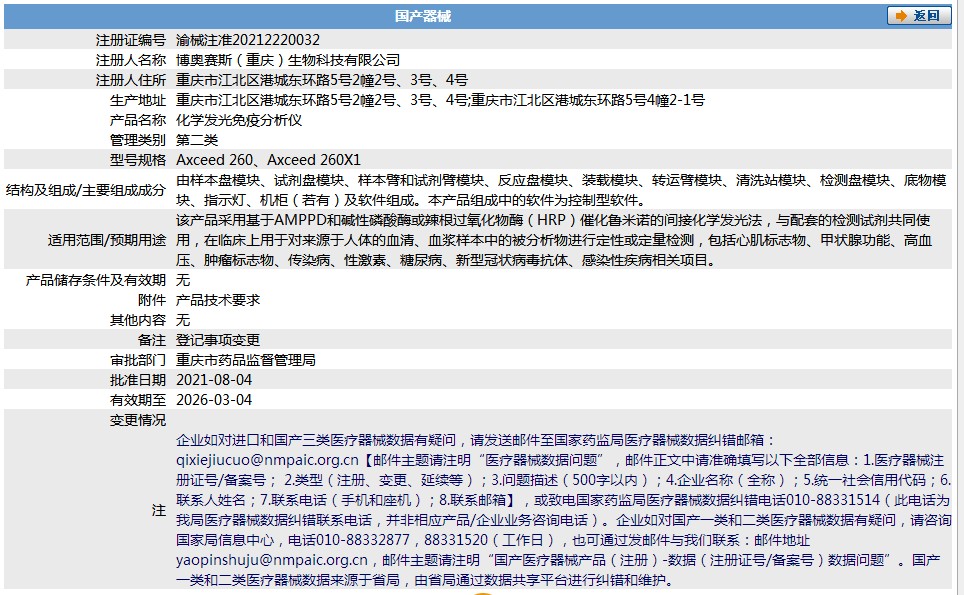Click the 返回 back button
Screen dimensions: 964x595
919,16
